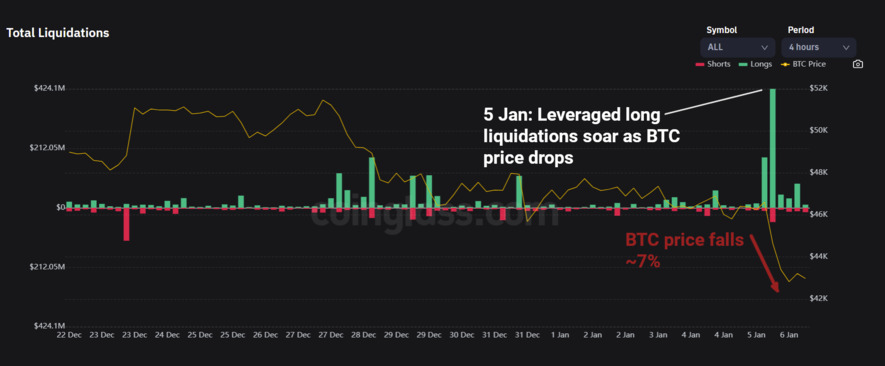885x366 pixels.
Task: Toggle the Longs legend series
Action: pos(756,64)
